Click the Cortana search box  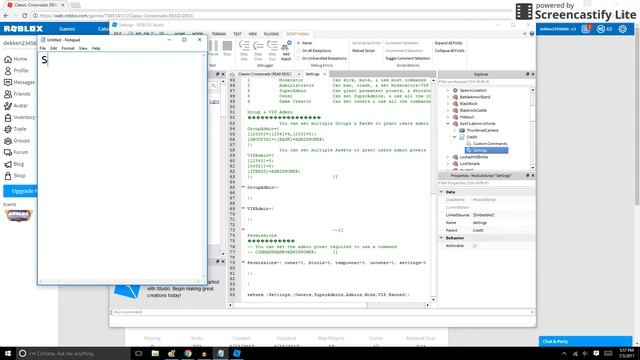(73, 353)
